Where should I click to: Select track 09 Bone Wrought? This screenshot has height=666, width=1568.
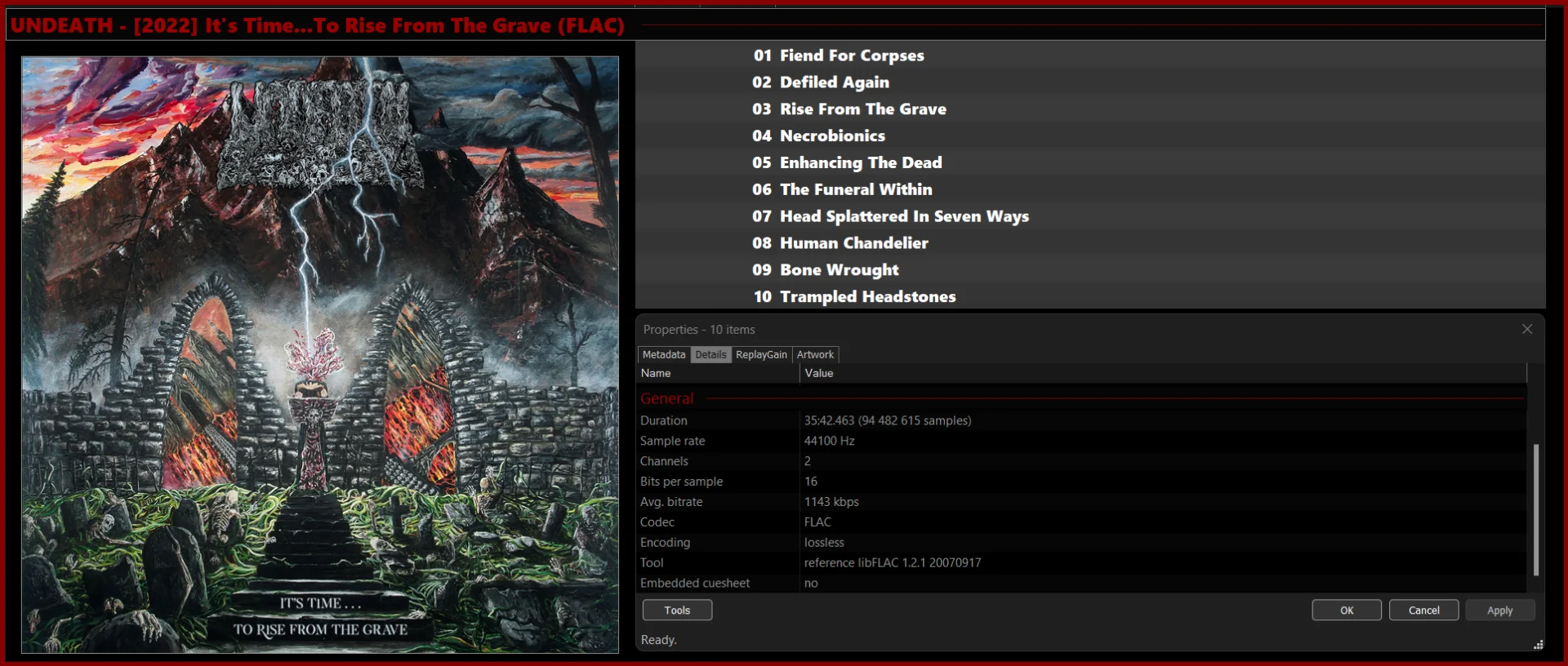pos(1090,270)
